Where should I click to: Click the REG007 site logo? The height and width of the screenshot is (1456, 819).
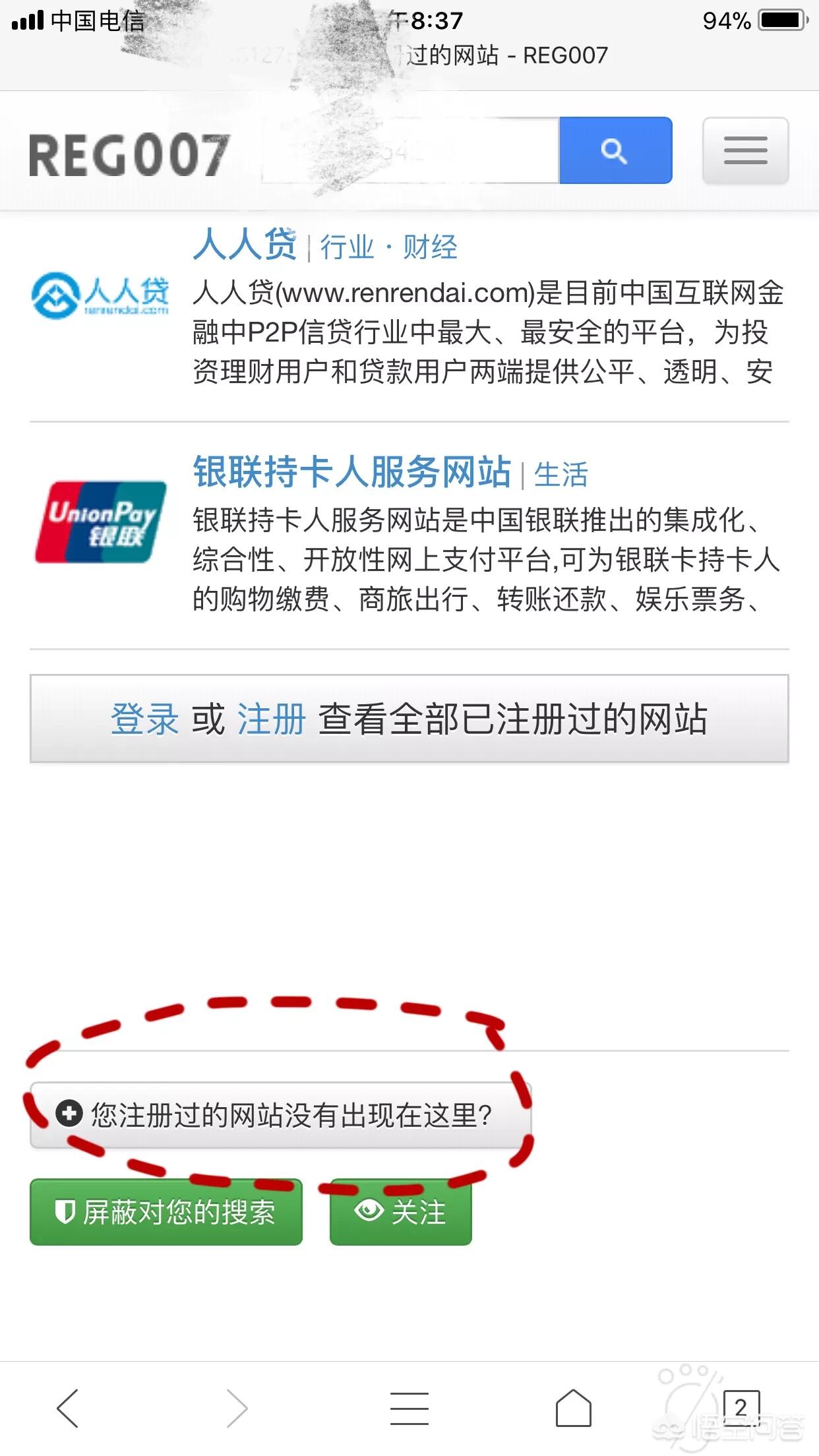tap(129, 156)
